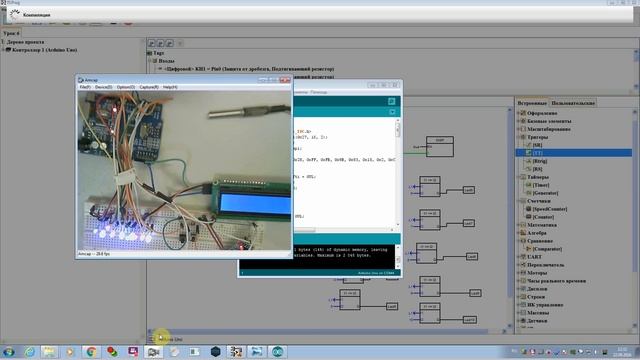Select the [Generator] block
This screenshot has width=640, height=360.
coord(545,193)
